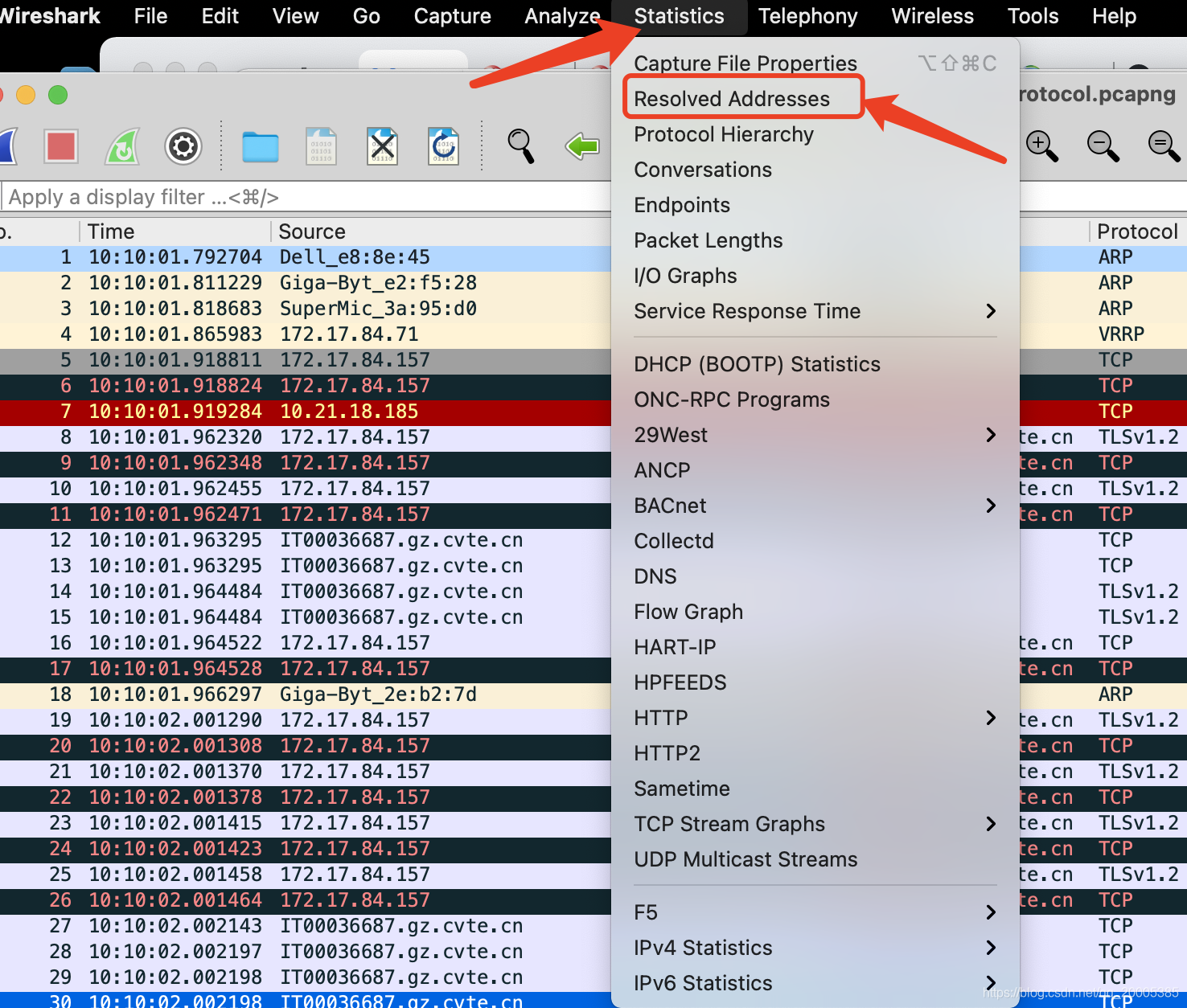Open the Capture menu
1187x1008 pixels.
coord(453,16)
